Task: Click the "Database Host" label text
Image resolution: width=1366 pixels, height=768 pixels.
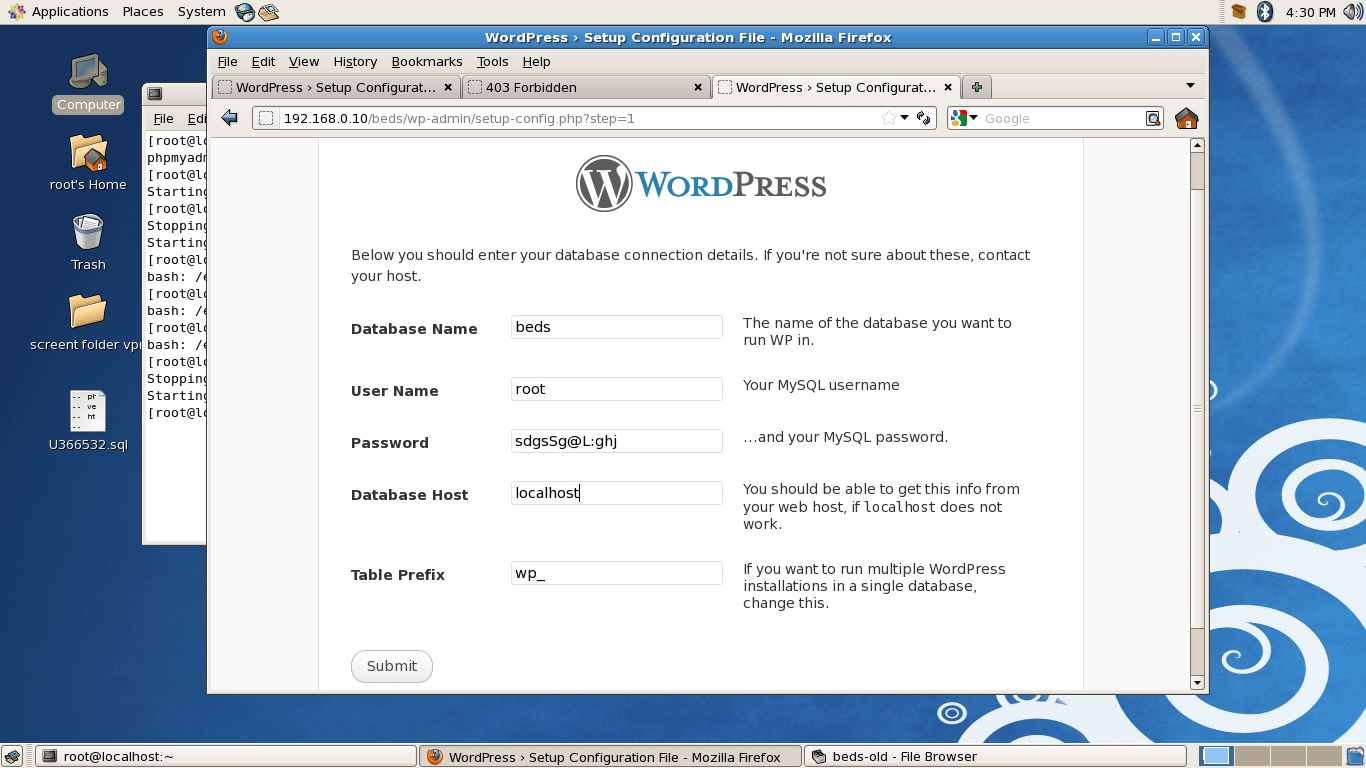Action: (x=409, y=495)
